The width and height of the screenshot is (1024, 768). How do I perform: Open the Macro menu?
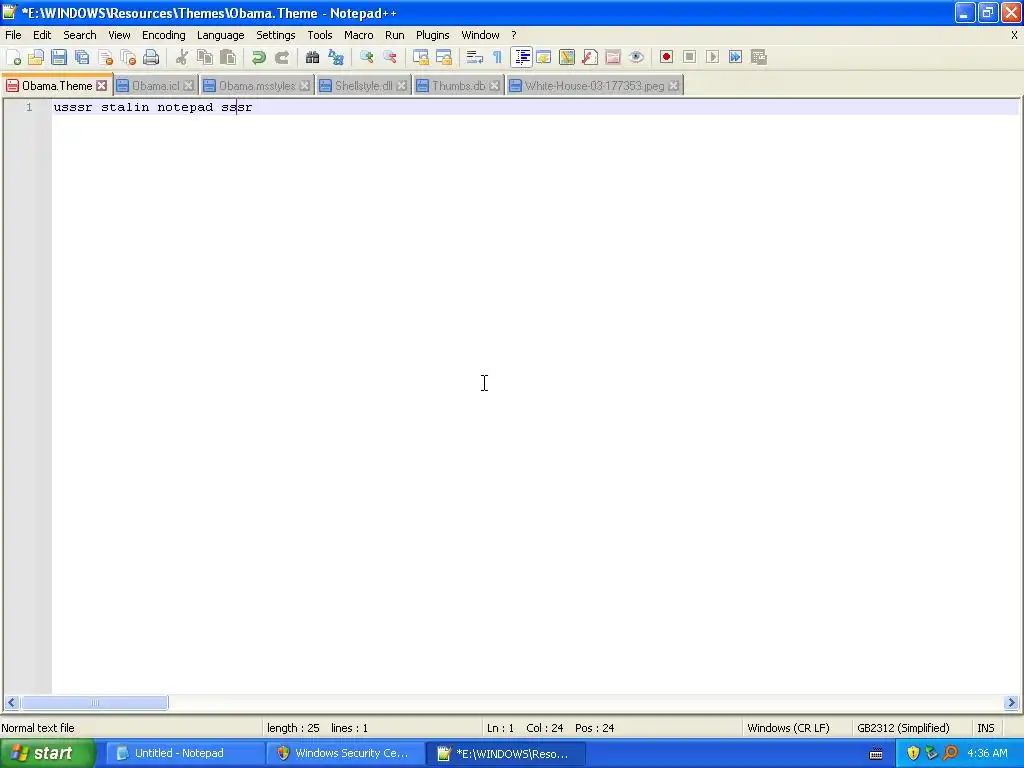click(x=359, y=35)
